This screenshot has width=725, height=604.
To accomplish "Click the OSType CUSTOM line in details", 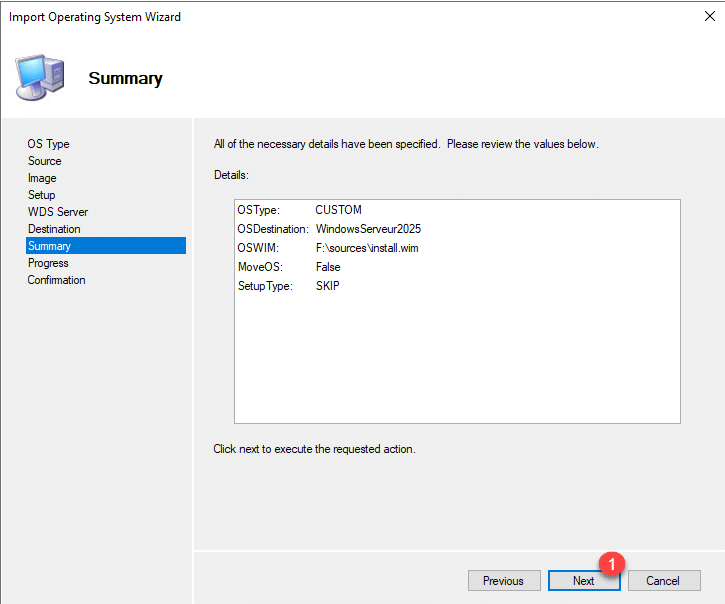I will [x=300, y=210].
